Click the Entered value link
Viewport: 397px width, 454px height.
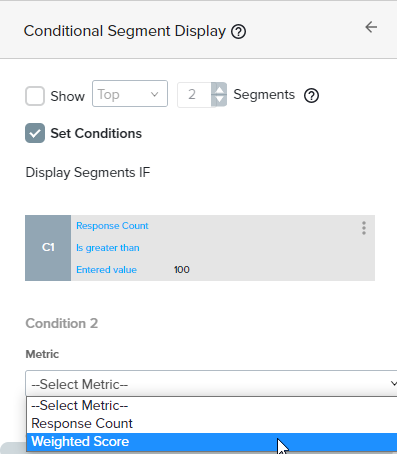106,270
